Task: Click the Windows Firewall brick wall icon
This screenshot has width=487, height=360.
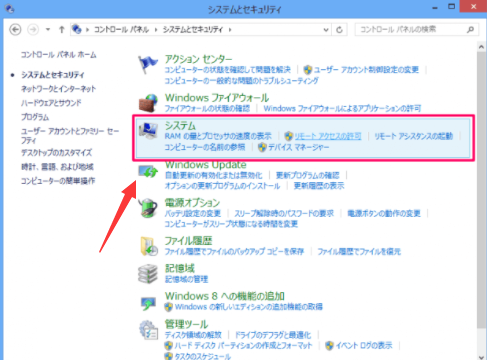Action: tap(148, 103)
